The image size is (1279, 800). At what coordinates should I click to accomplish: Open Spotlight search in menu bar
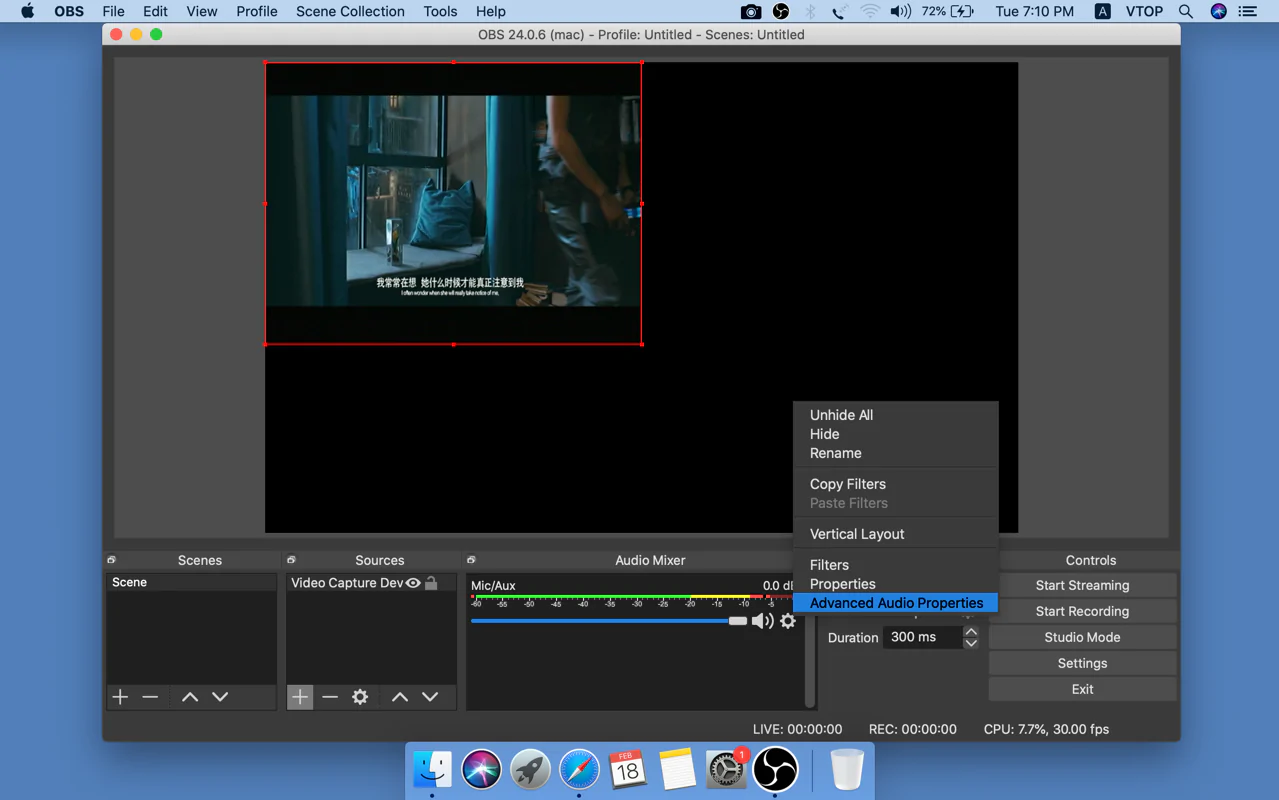click(x=1186, y=11)
